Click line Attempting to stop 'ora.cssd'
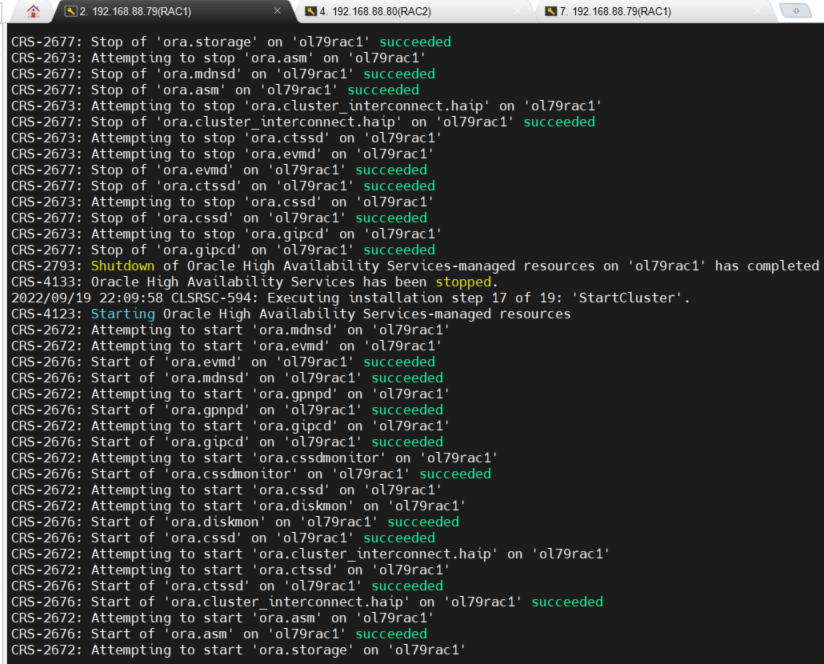This screenshot has height=664, width=824. 222,202
